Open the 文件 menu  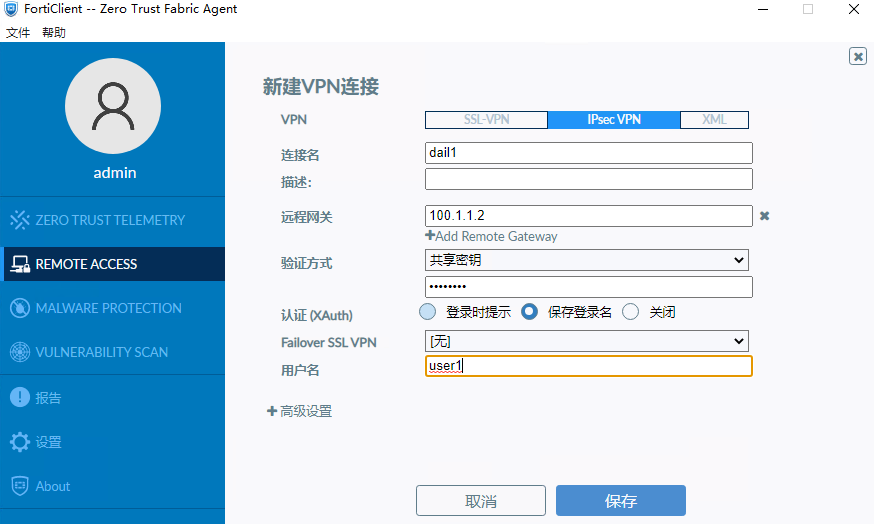point(18,32)
